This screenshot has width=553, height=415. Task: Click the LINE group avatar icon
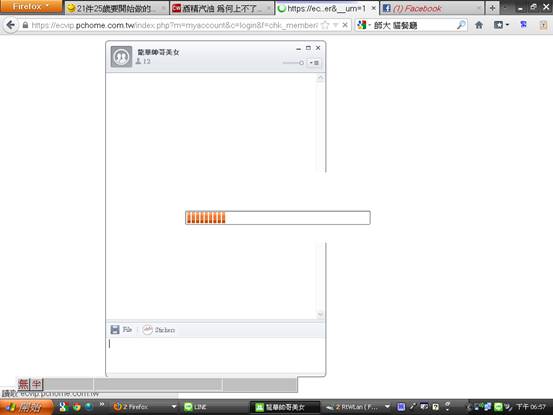(x=121, y=56)
